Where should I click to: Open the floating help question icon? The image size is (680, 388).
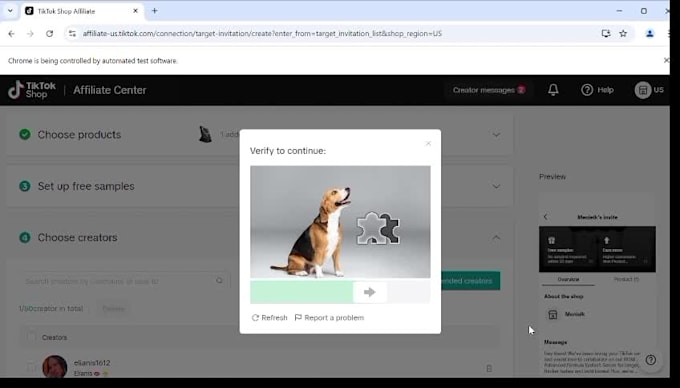click(x=651, y=360)
